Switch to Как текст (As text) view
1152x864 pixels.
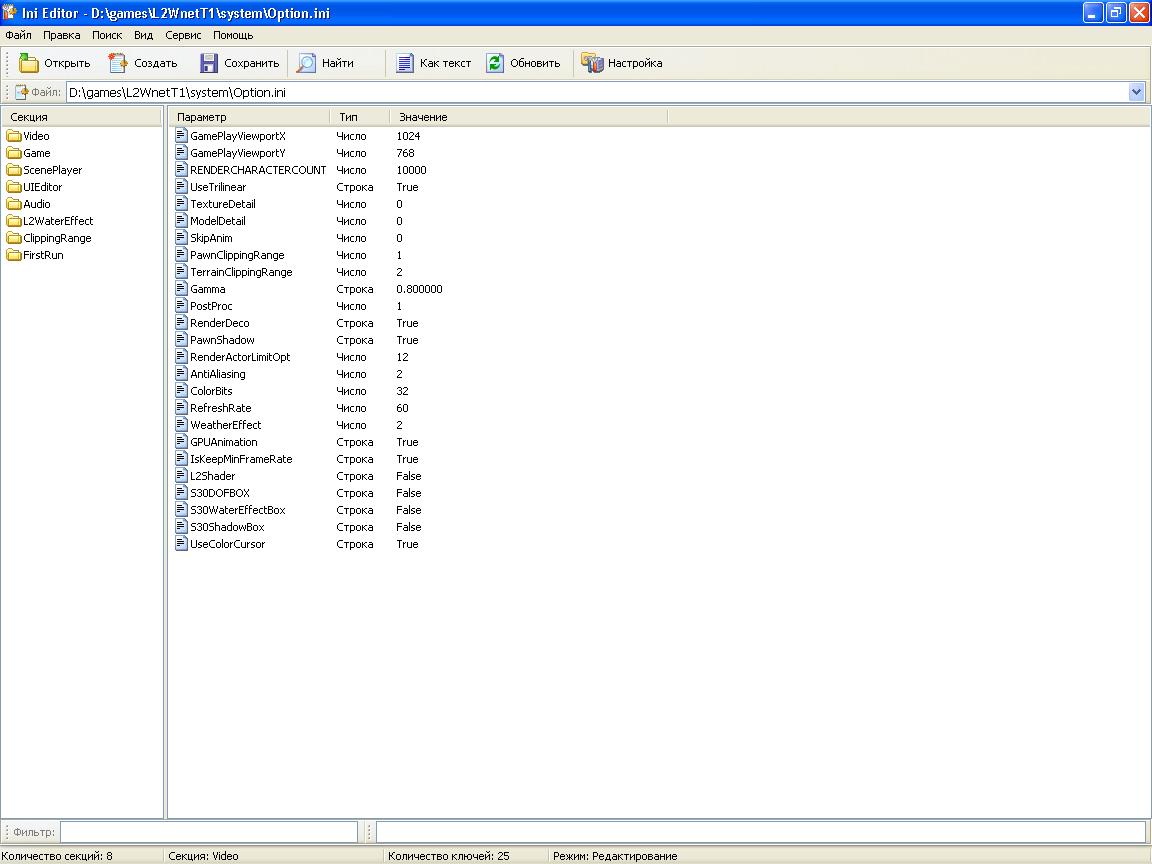(433, 63)
